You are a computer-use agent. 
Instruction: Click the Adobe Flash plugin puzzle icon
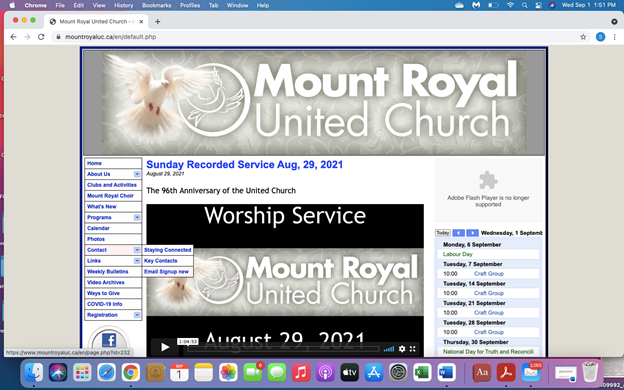coord(488,180)
